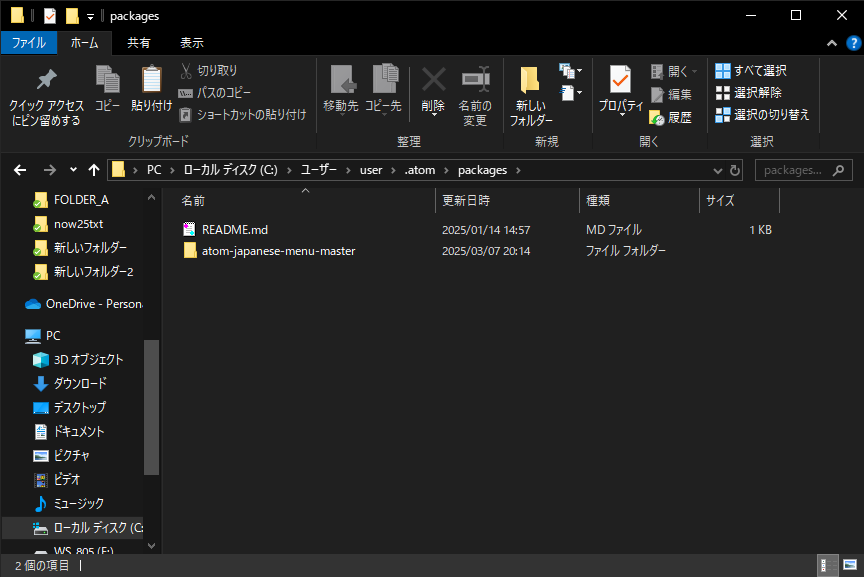The image size is (864, 577).
Task: Open the recent locations dropdown arrow
Action: [x=73, y=170]
